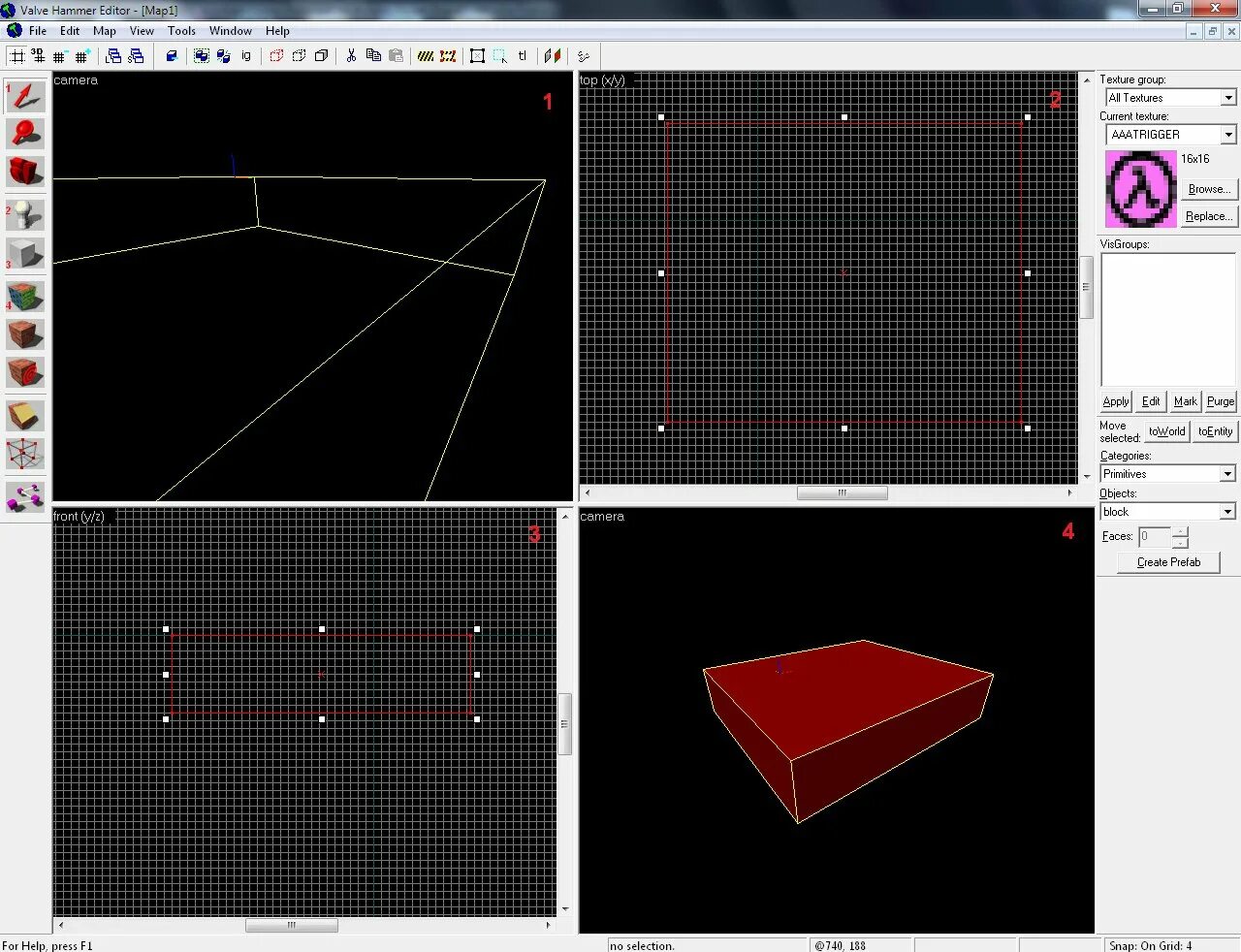Screen dimensions: 1241x952
Task: Click the AAATRIGGER texture thumbnail
Action: pyautogui.click(x=1139, y=188)
